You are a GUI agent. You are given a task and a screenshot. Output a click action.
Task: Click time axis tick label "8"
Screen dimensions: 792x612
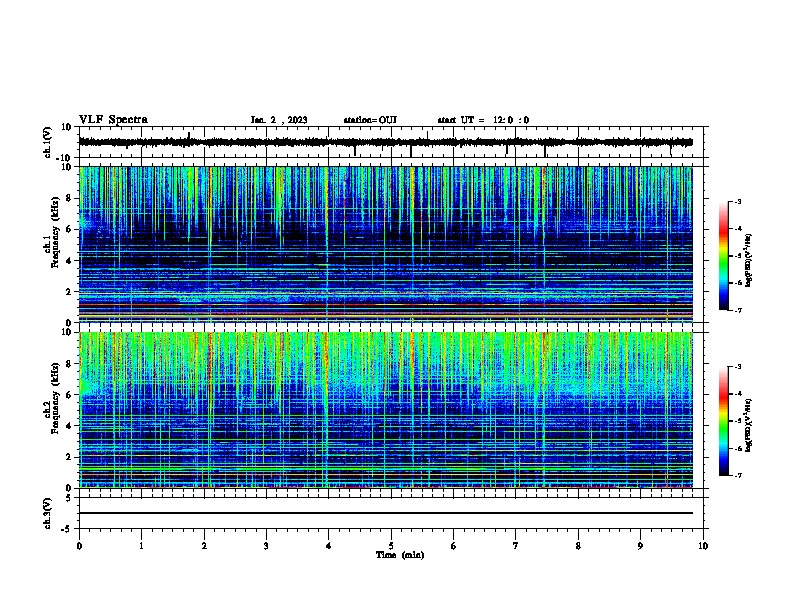click(x=578, y=546)
